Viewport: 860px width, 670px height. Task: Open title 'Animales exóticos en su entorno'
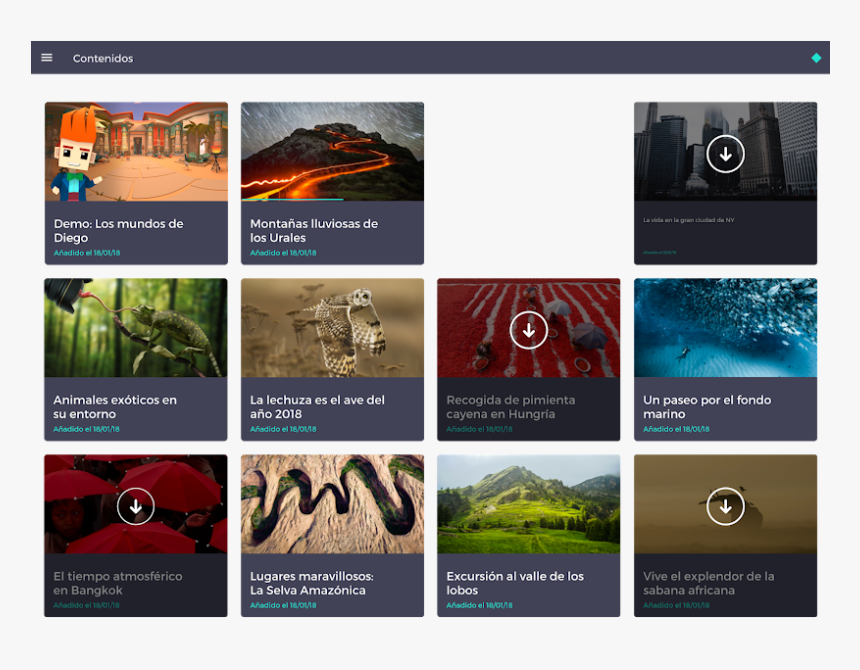[x=115, y=407]
